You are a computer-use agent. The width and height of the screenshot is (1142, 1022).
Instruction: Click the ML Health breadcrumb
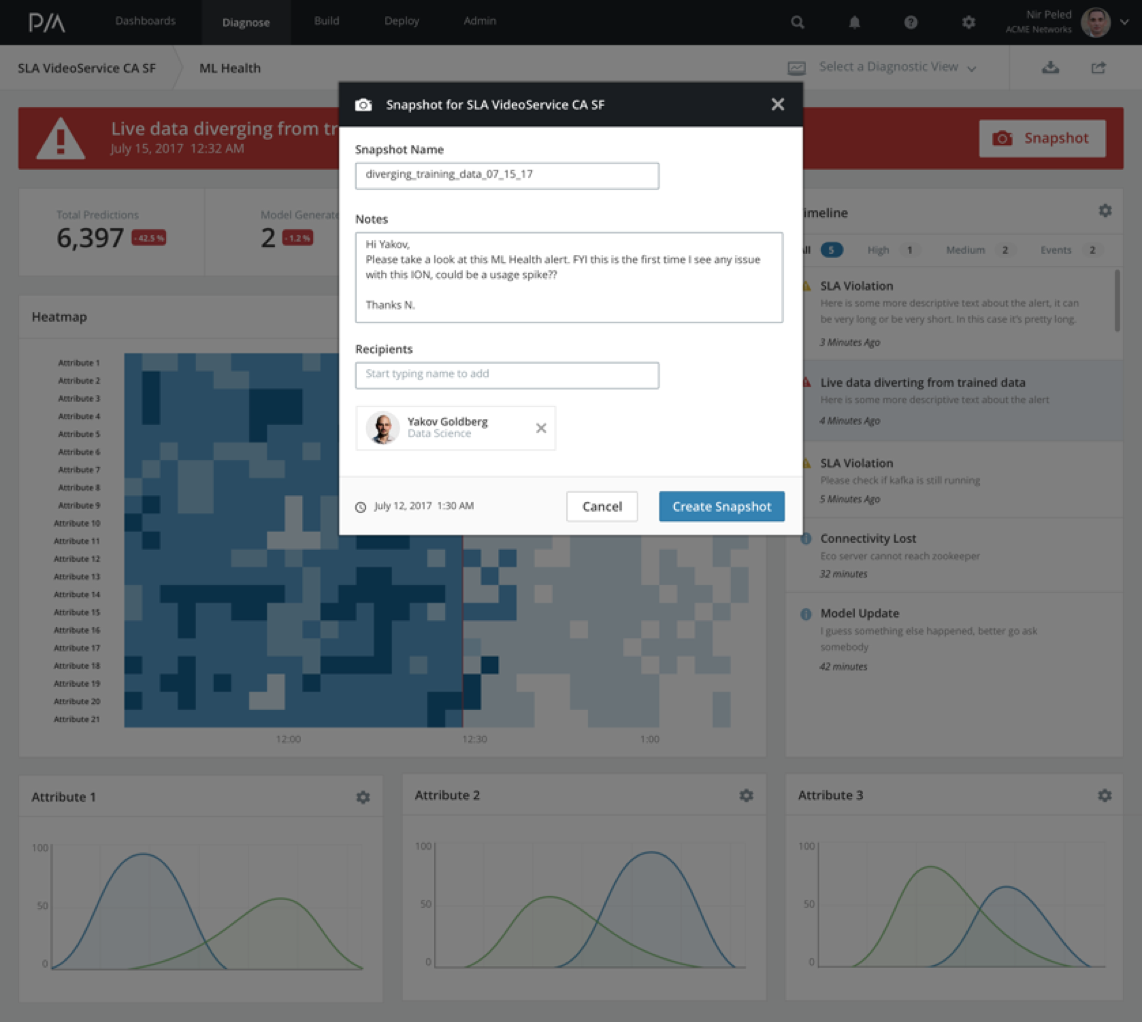(x=229, y=68)
